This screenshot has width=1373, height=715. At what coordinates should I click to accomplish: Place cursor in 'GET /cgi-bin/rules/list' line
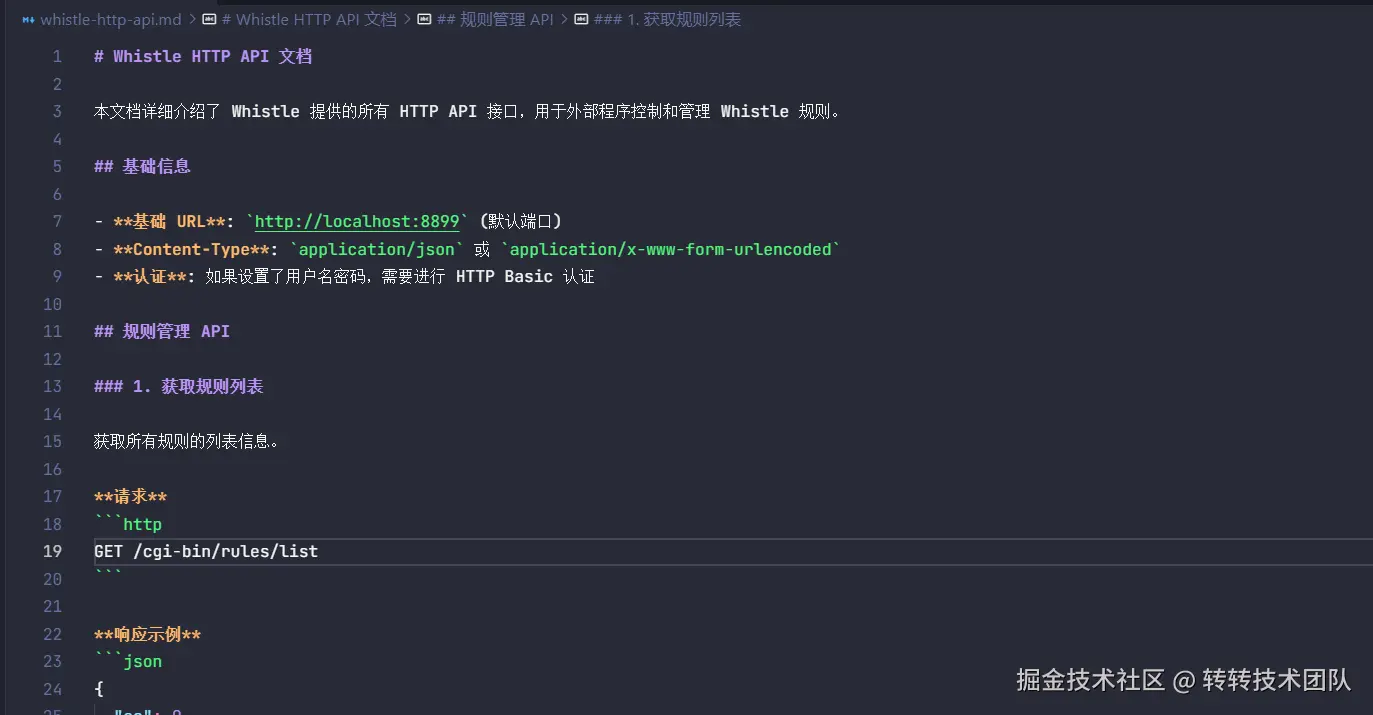coord(206,551)
